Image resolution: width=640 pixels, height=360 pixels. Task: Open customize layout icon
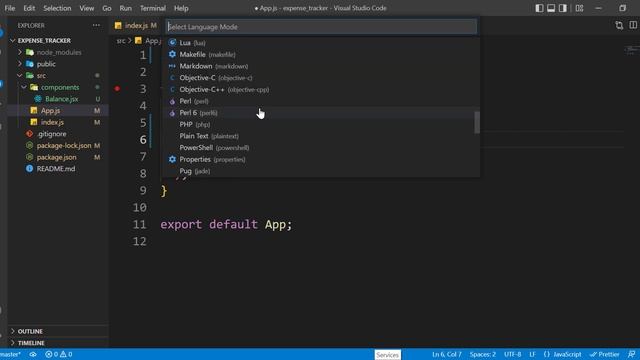(x=579, y=8)
